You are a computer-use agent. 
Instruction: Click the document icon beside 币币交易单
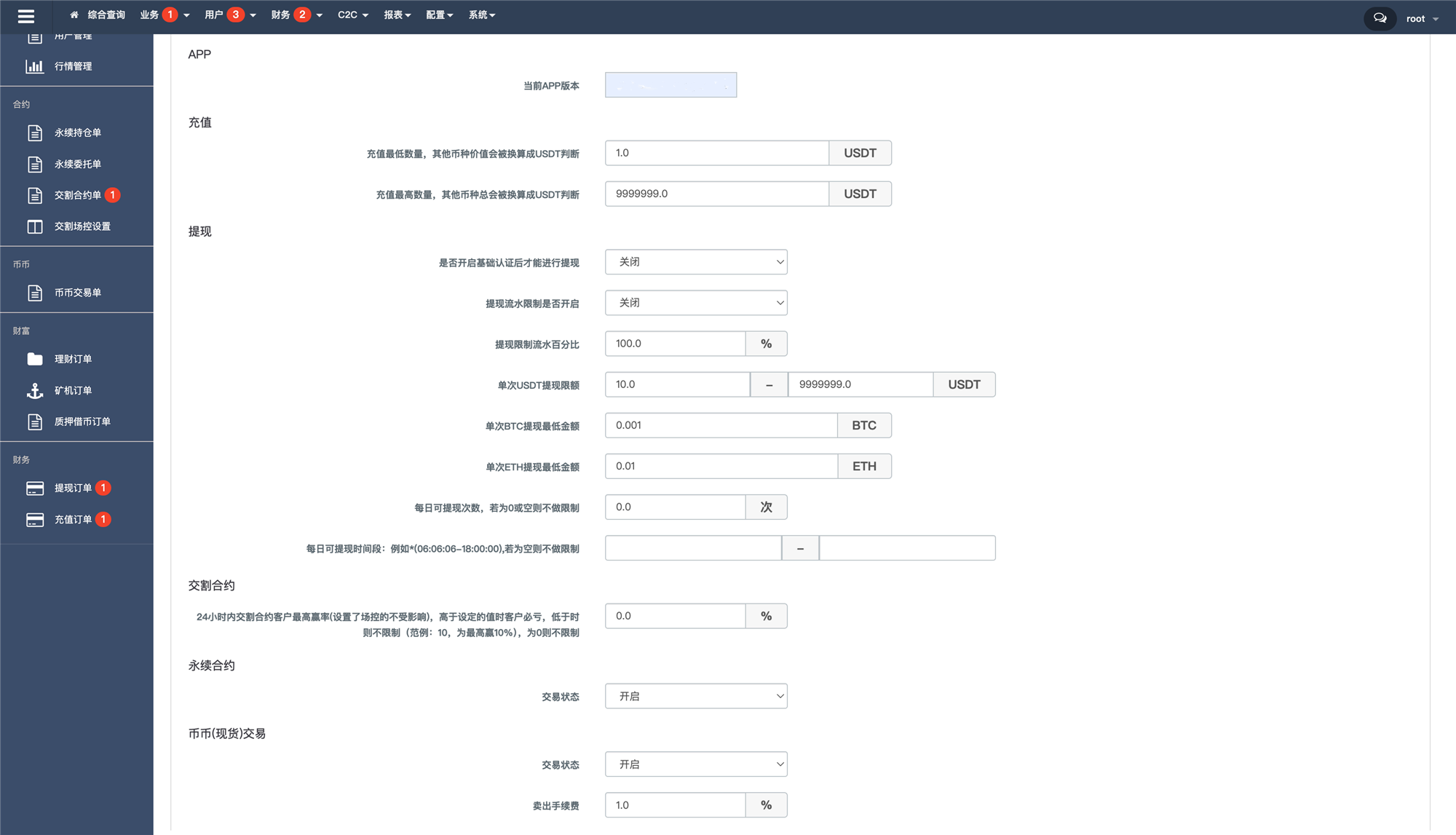point(34,293)
